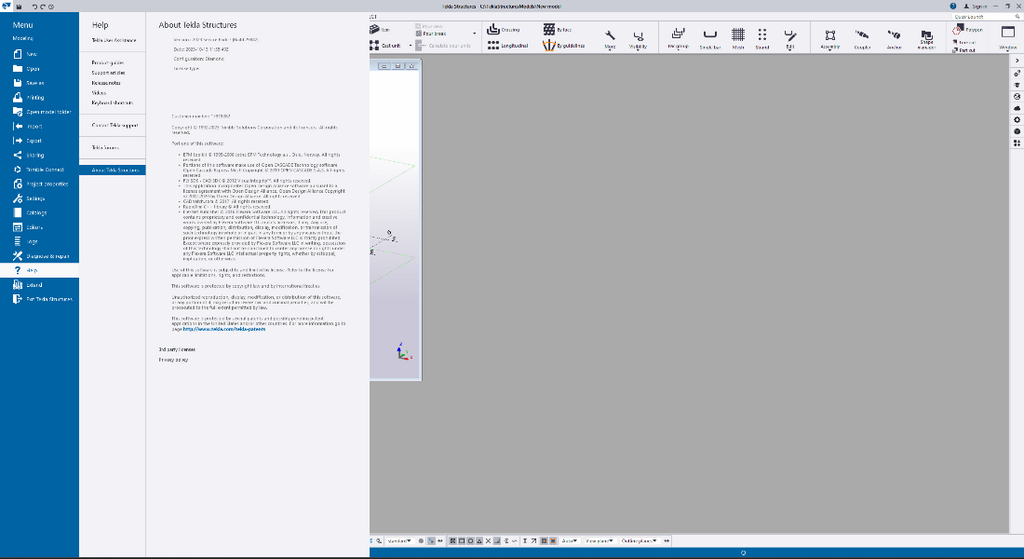Image resolution: width=1024 pixels, height=559 pixels.
Task: Open Product guides link
Action: point(108,63)
